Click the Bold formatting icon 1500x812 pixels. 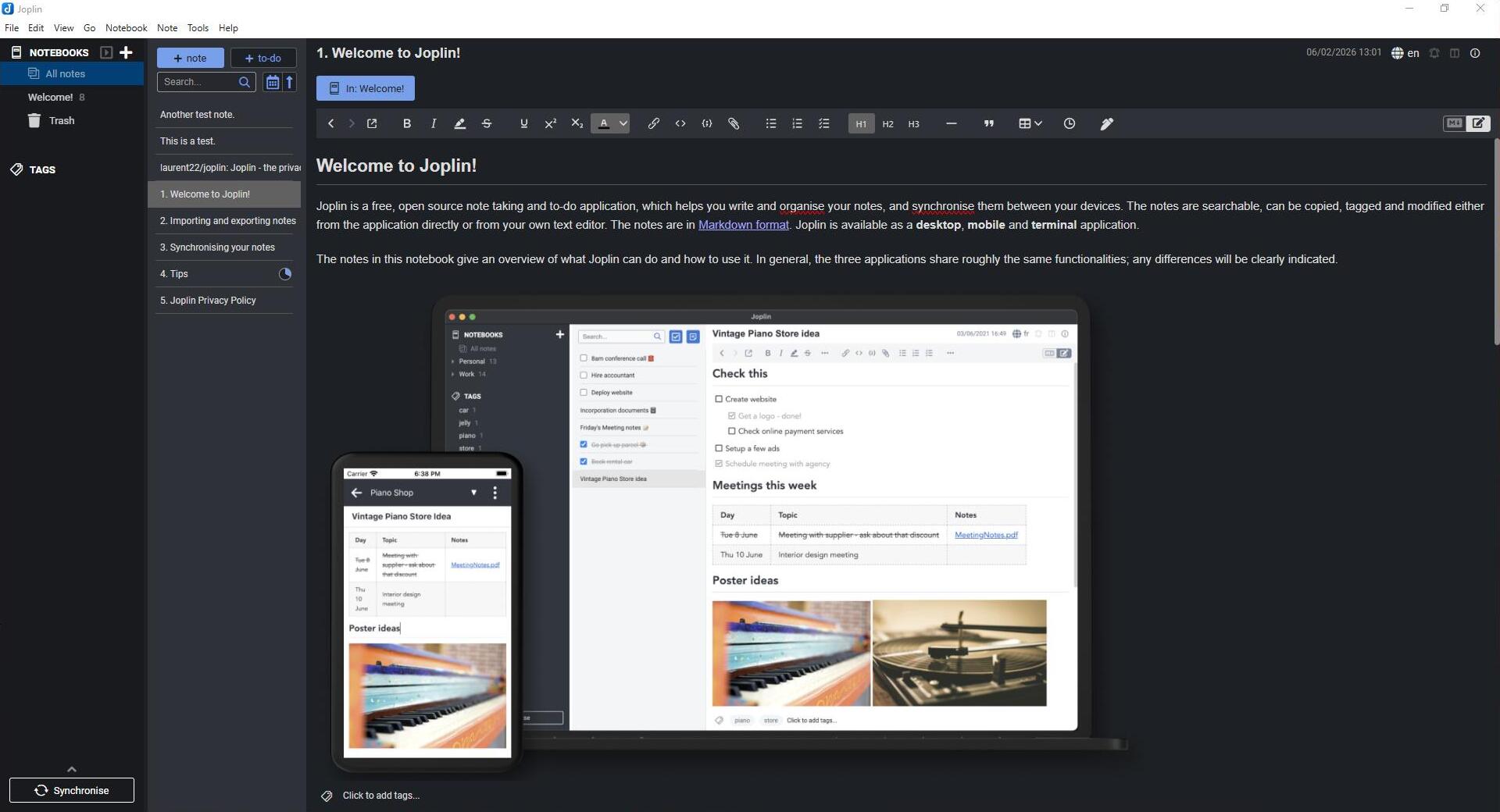[407, 123]
